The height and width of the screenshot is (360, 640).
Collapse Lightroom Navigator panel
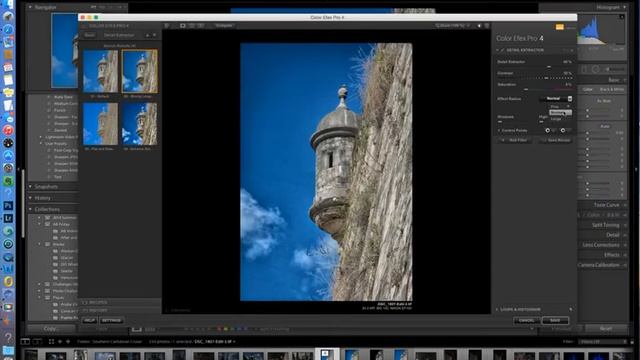click(30, 7)
